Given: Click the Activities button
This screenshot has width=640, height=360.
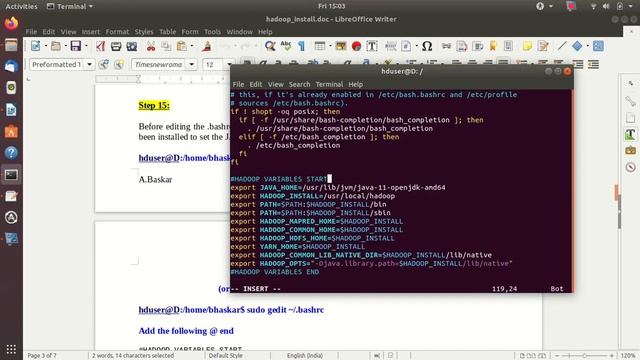Looking at the screenshot, I should tap(21, 6).
